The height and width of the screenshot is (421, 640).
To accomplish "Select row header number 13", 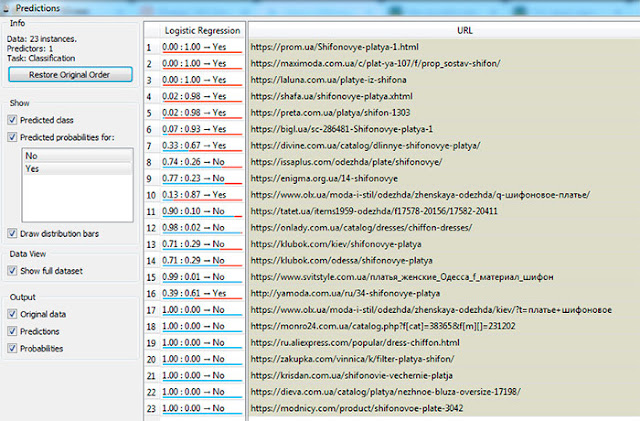I will [151, 245].
